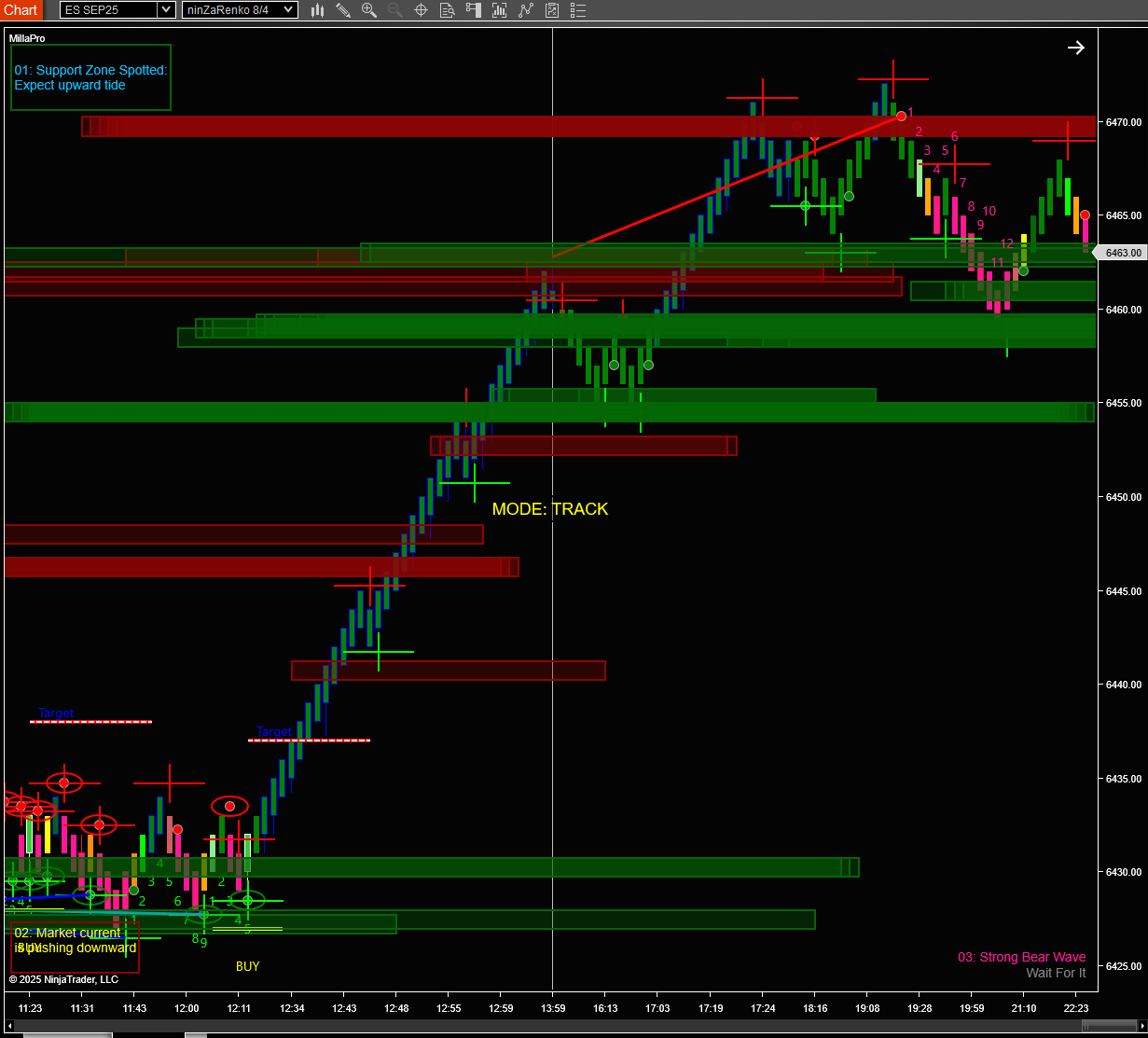Open the Indicators toolbar icon
1148x1038 pixels.
tap(501, 10)
